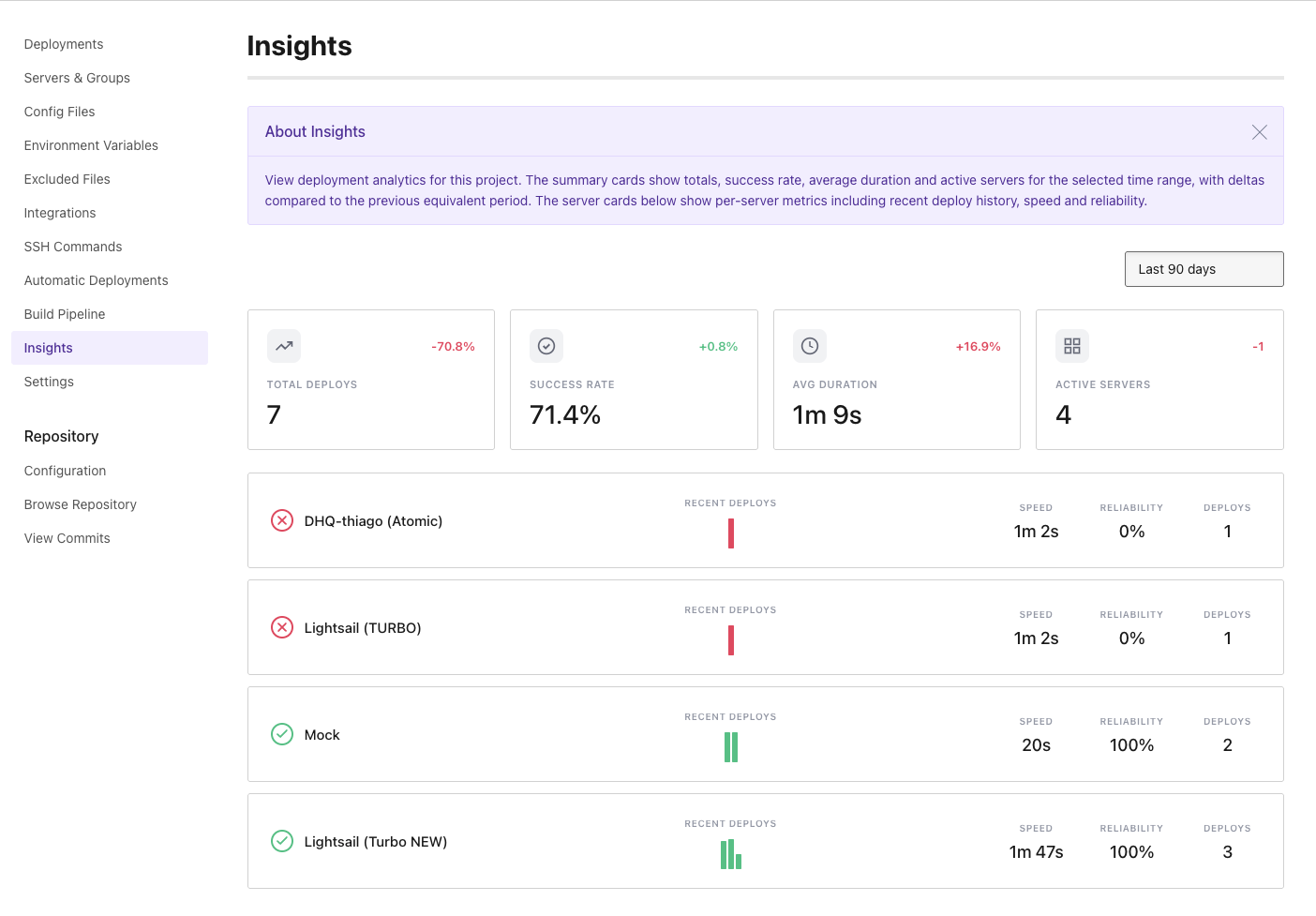Click the red deploy bar for Lightsail (TURBO)
1316x916 pixels.
pos(731,640)
